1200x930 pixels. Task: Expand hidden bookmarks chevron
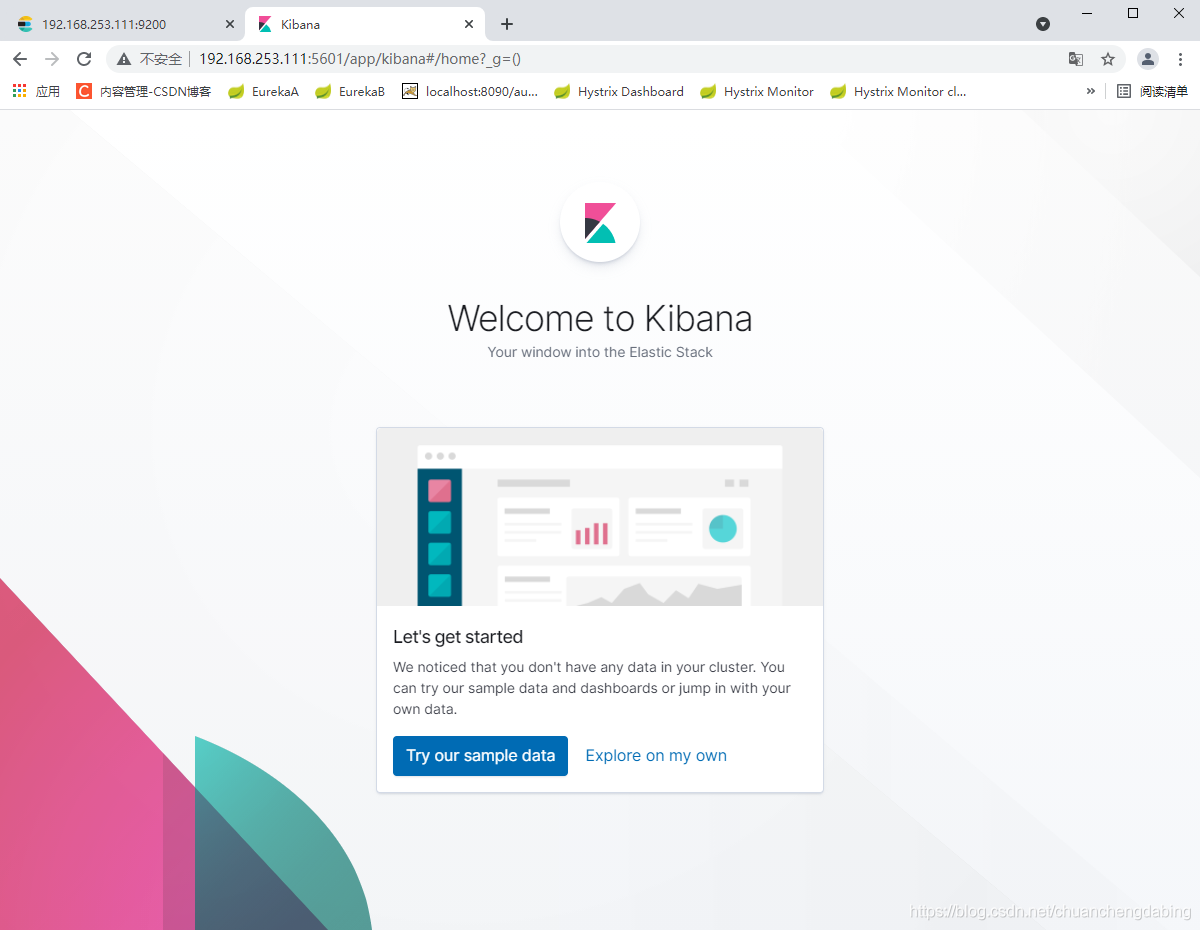(x=1090, y=91)
